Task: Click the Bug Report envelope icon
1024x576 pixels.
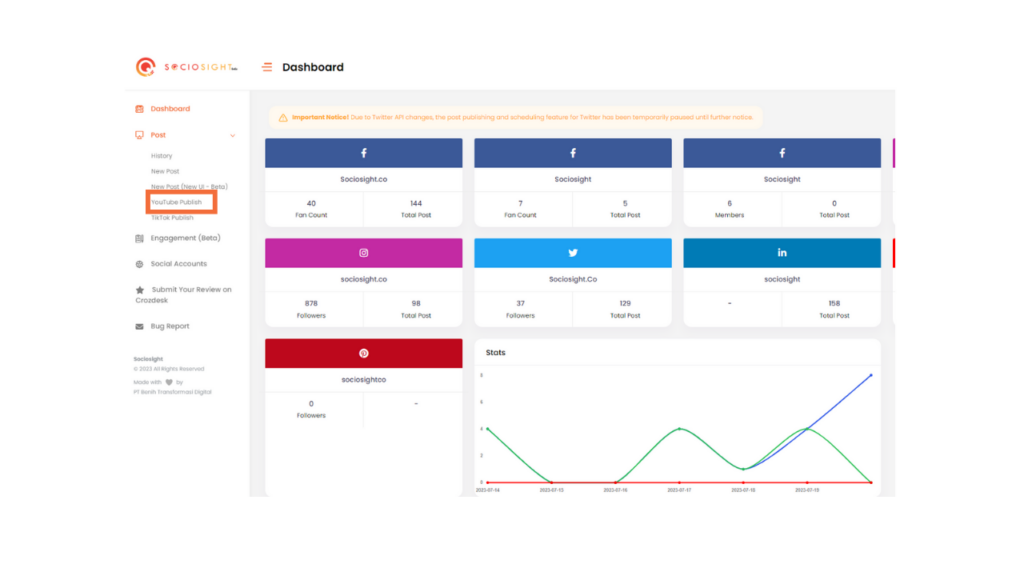Action: pos(139,327)
